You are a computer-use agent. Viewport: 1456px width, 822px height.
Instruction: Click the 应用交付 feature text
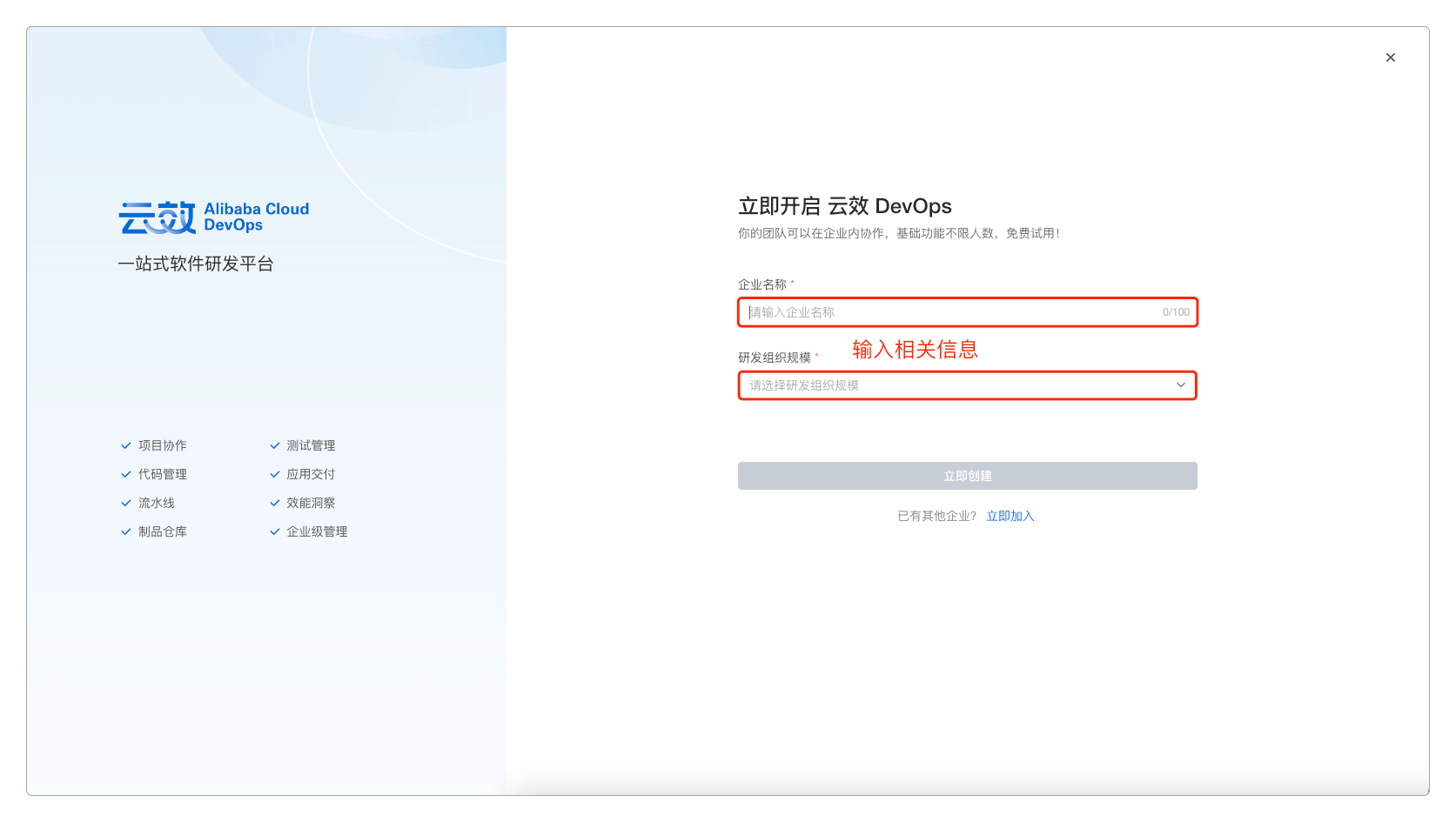coord(311,474)
